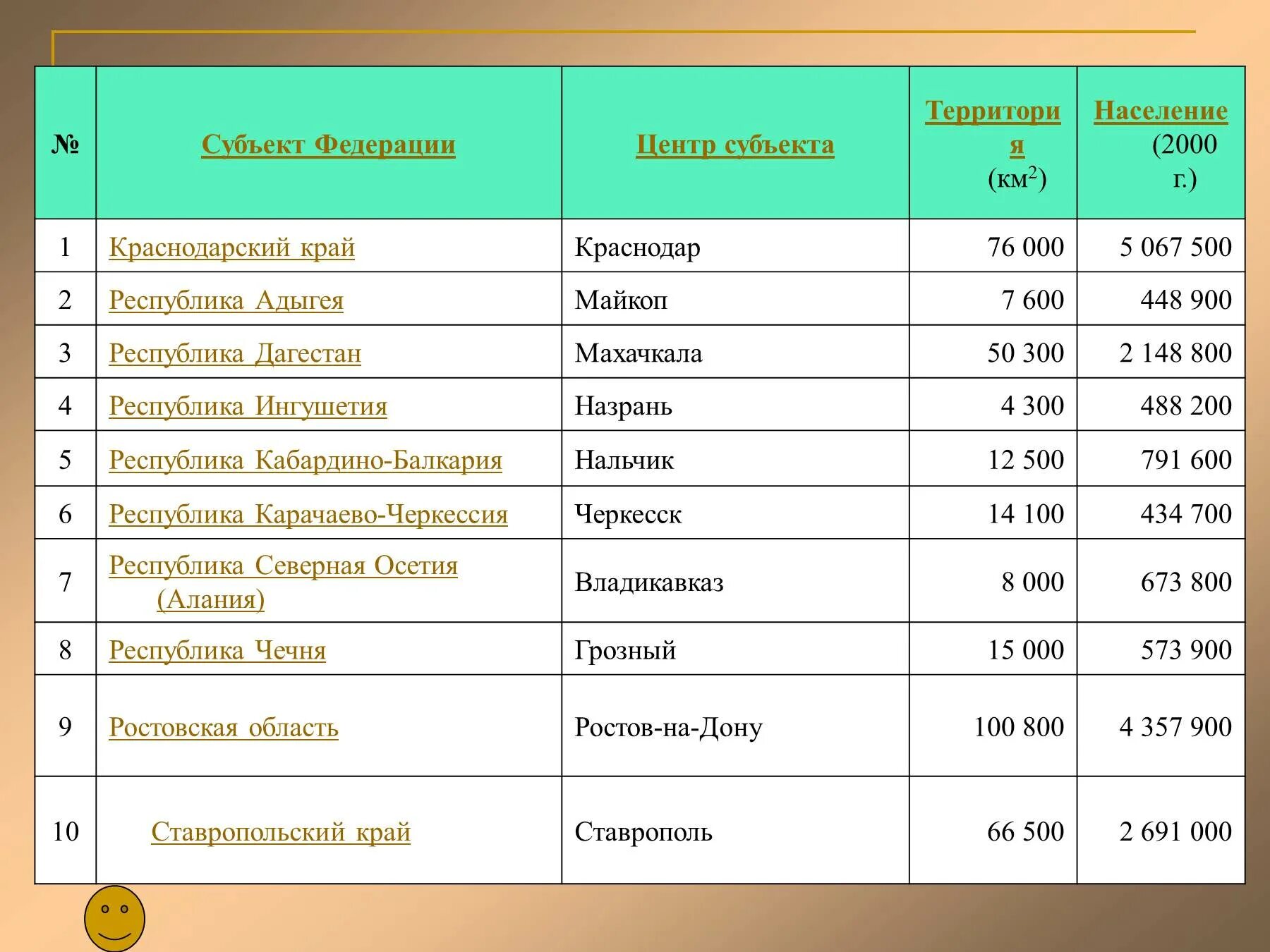
Task: Click row number 10 cell
Action: click(66, 830)
